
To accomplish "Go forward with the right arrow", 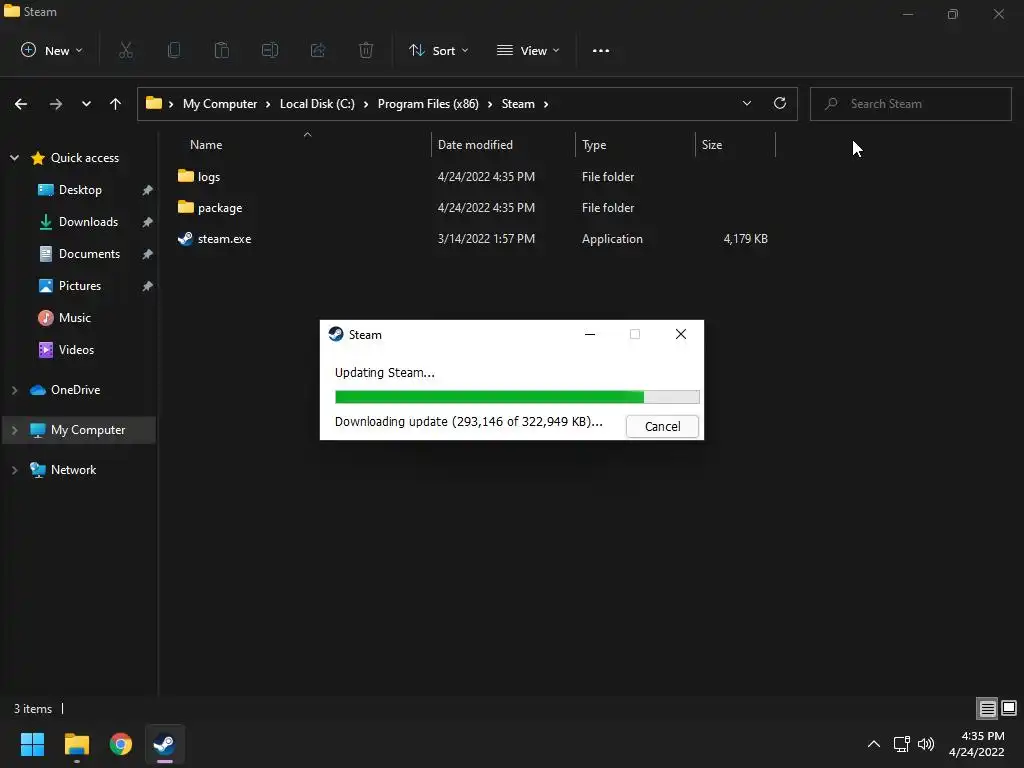I will [56, 104].
